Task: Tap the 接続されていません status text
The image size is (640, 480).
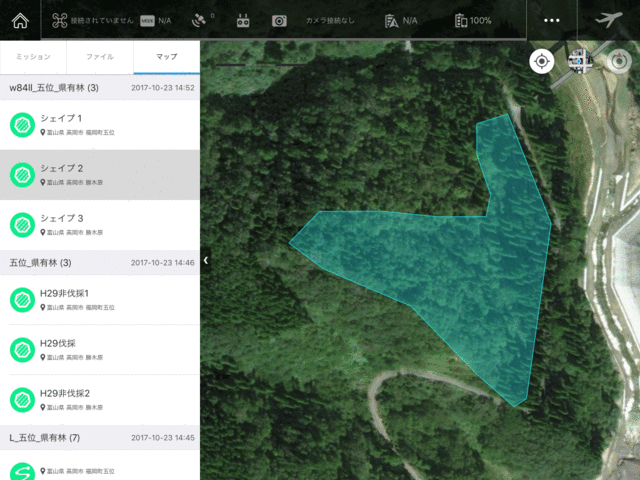Action: tap(102, 21)
